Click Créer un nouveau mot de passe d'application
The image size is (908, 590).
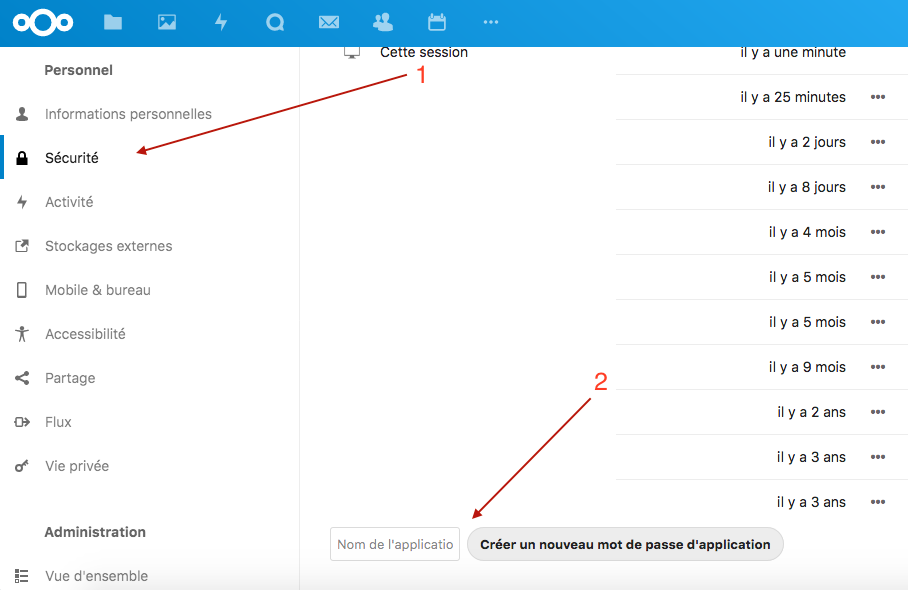[x=625, y=544]
